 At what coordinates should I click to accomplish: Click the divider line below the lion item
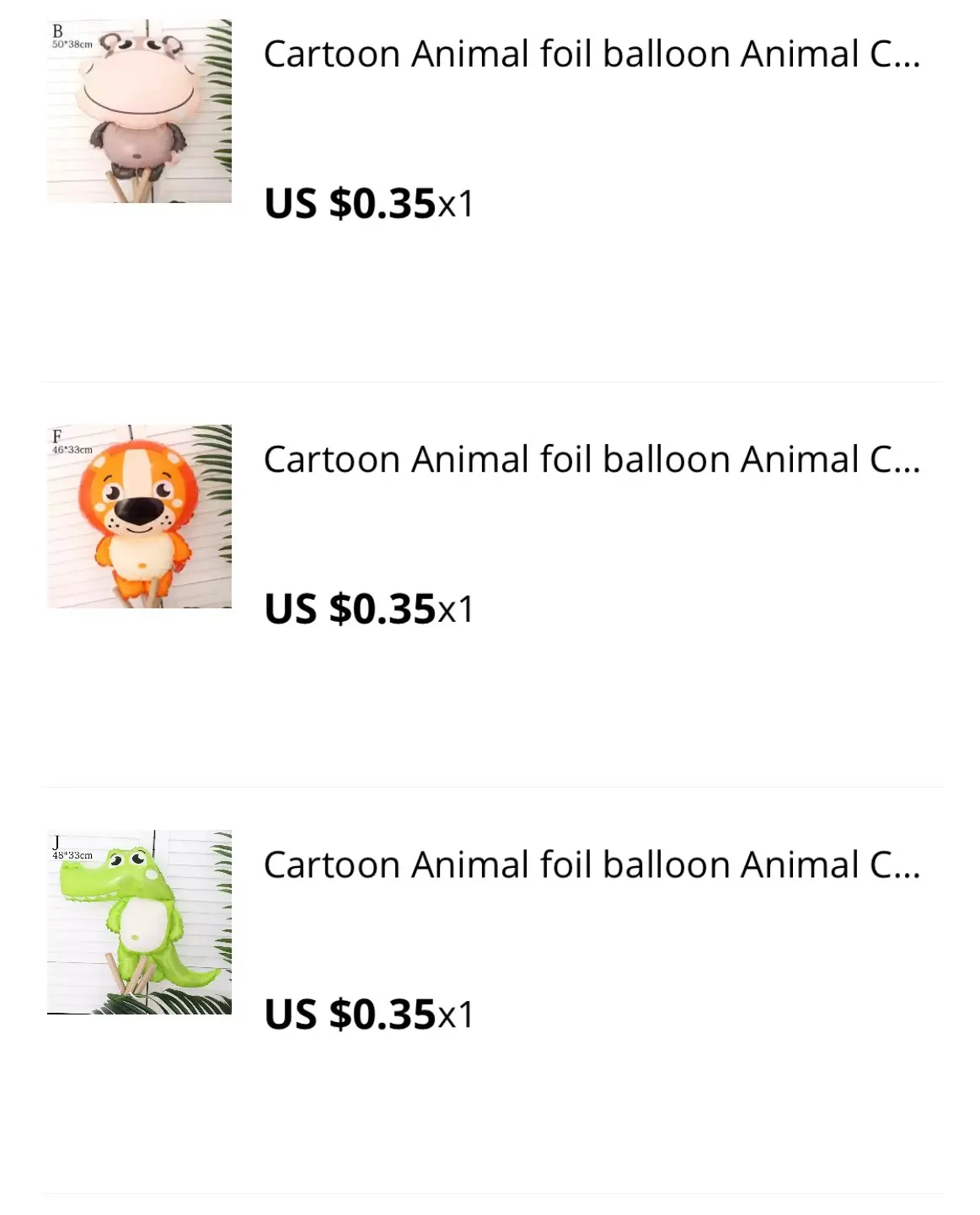click(x=490, y=787)
